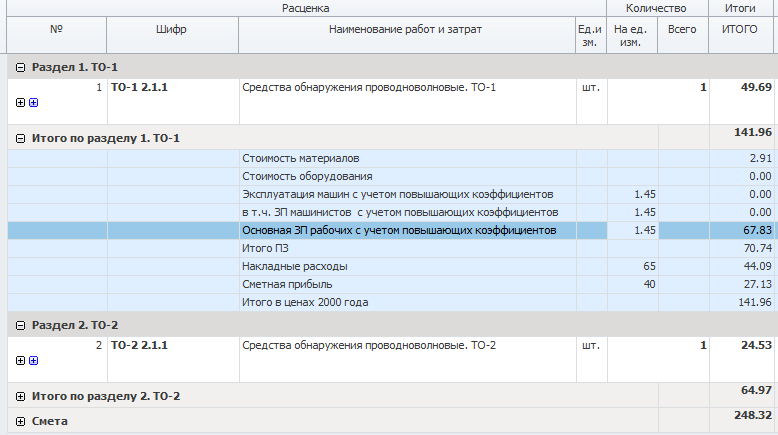
Task: Collapse the Раздел 2. ТО-2 section
Action: coord(20,325)
